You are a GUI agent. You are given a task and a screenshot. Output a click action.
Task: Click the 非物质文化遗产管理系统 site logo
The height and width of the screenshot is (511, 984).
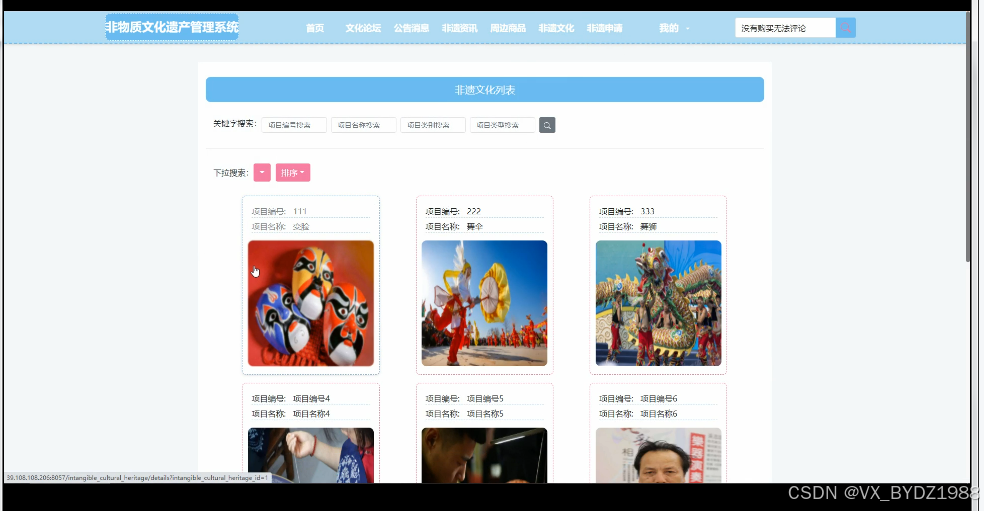click(x=172, y=28)
